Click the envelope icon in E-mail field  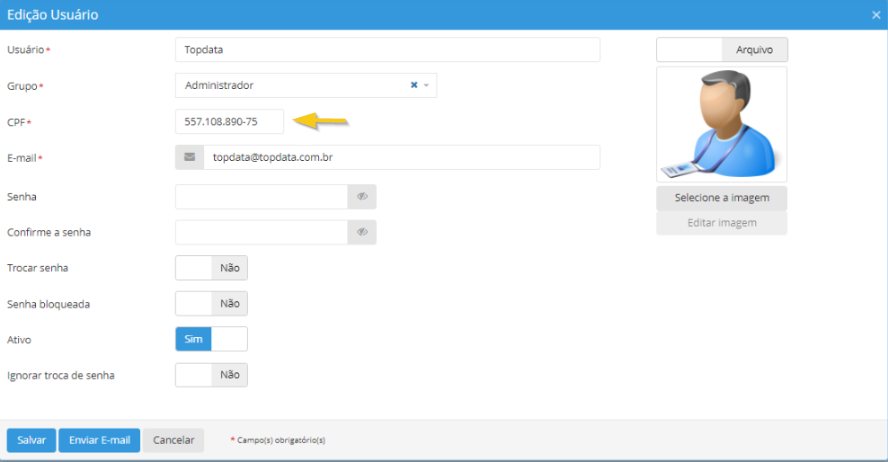(x=189, y=158)
